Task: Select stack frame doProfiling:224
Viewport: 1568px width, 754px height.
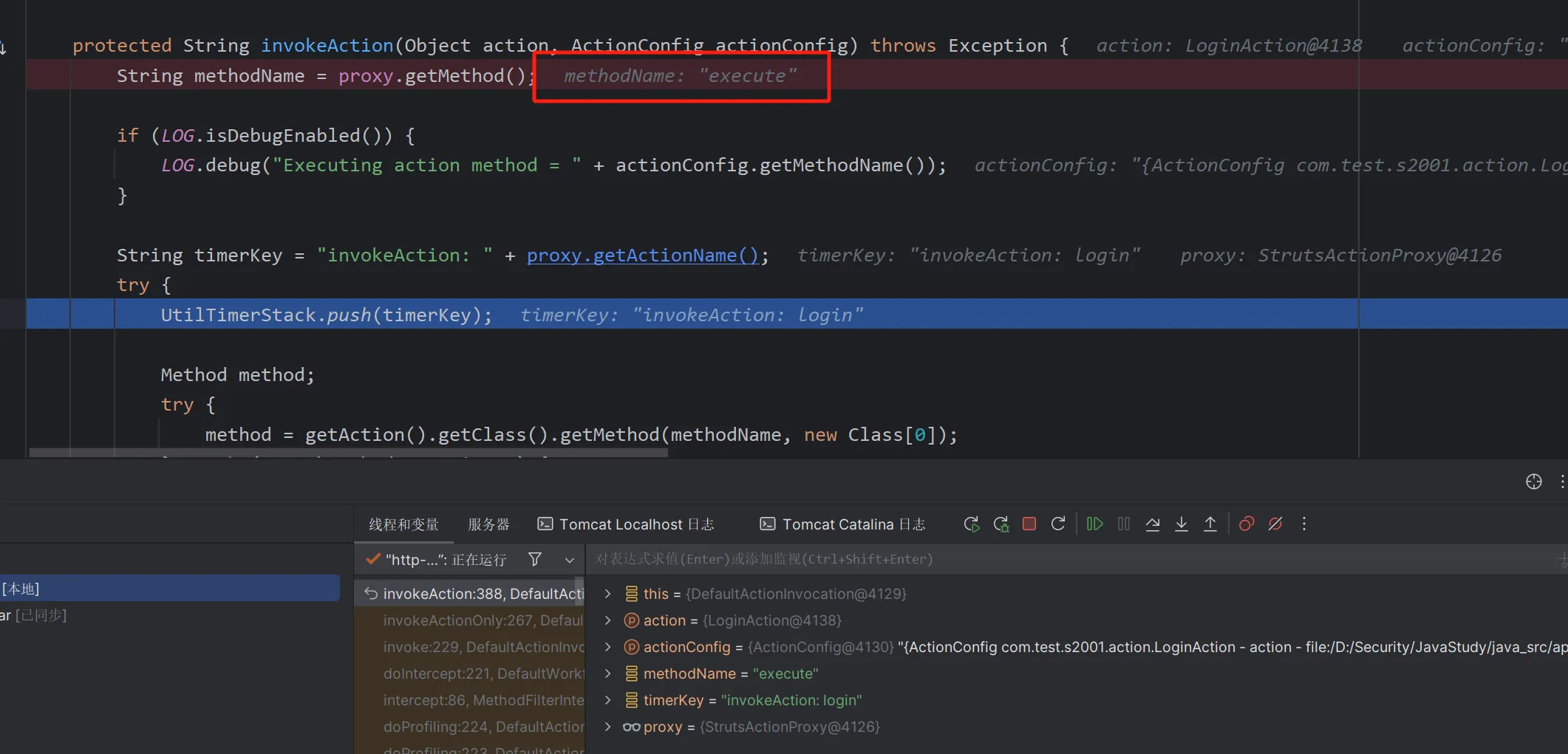Action: pos(471,727)
